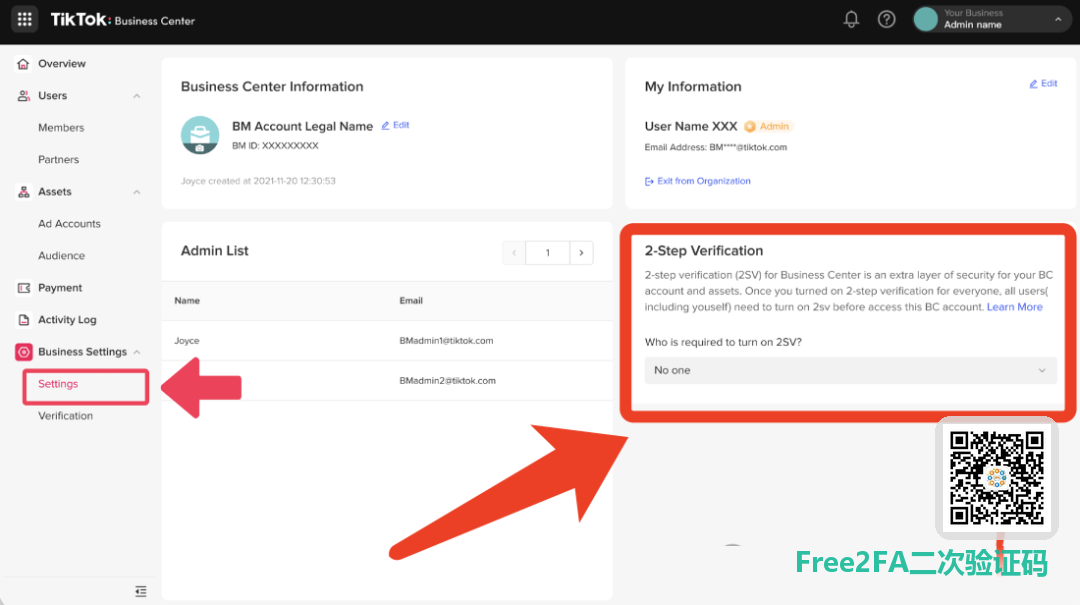Open the Partners page

(x=59, y=159)
